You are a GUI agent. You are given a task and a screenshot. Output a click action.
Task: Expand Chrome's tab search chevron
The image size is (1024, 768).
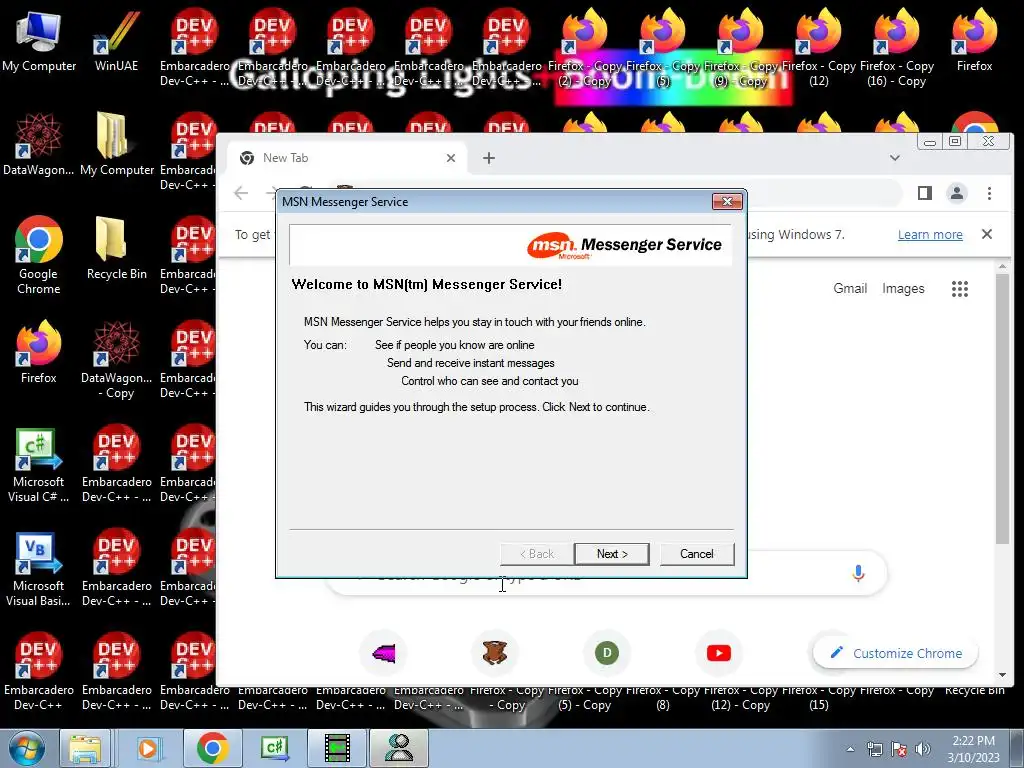pyautogui.click(x=895, y=158)
